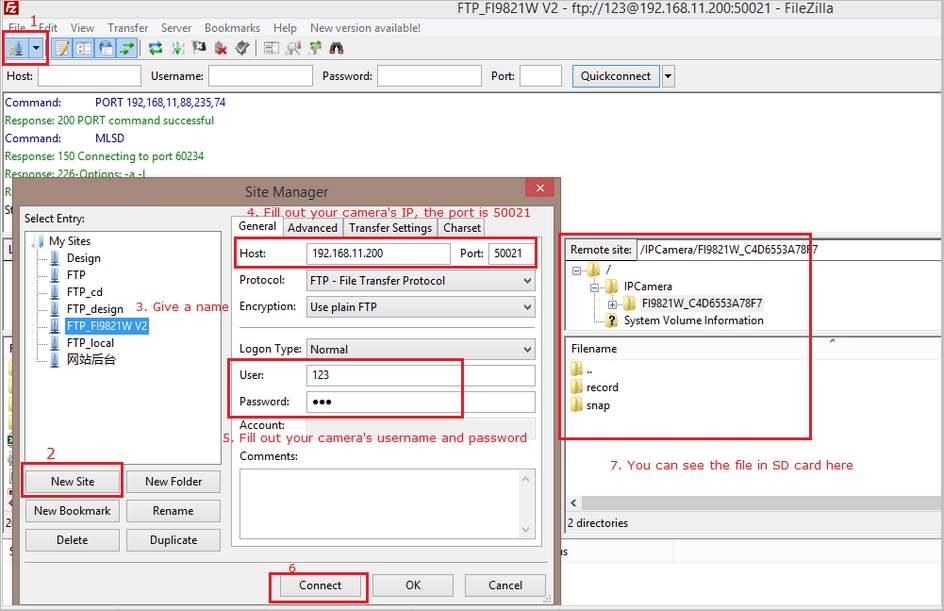
Task: Select the FTP_local site entry
Action: coord(90,343)
